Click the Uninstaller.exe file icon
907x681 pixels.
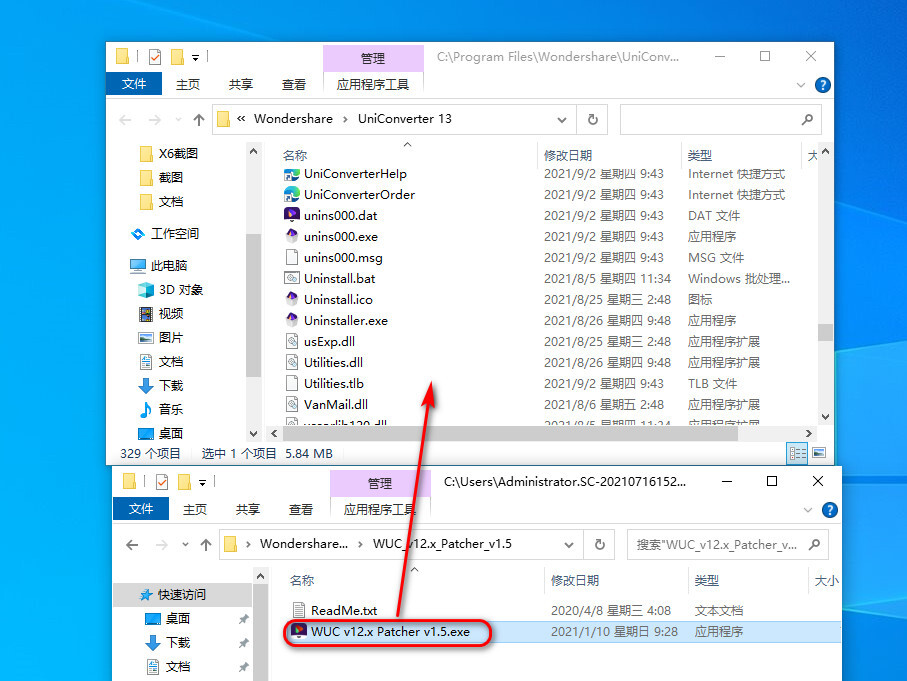point(292,320)
